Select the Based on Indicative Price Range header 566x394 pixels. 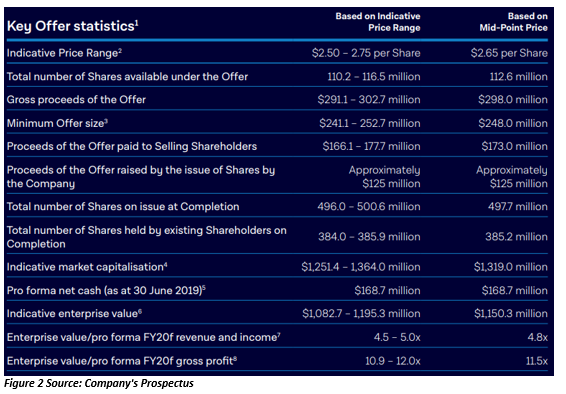378,22
